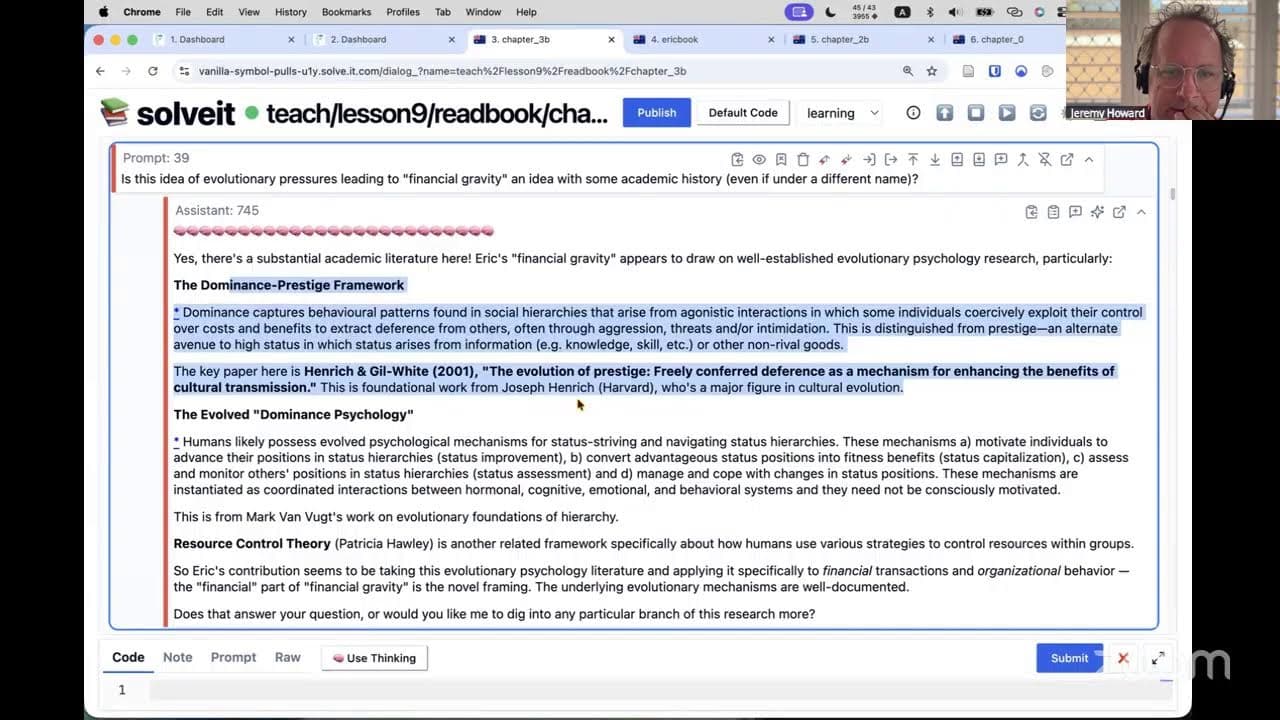Click the arrow-into-bracket icon in prompt toolbar
Image resolution: width=1280 pixels, height=720 pixels.
(869, 159)
